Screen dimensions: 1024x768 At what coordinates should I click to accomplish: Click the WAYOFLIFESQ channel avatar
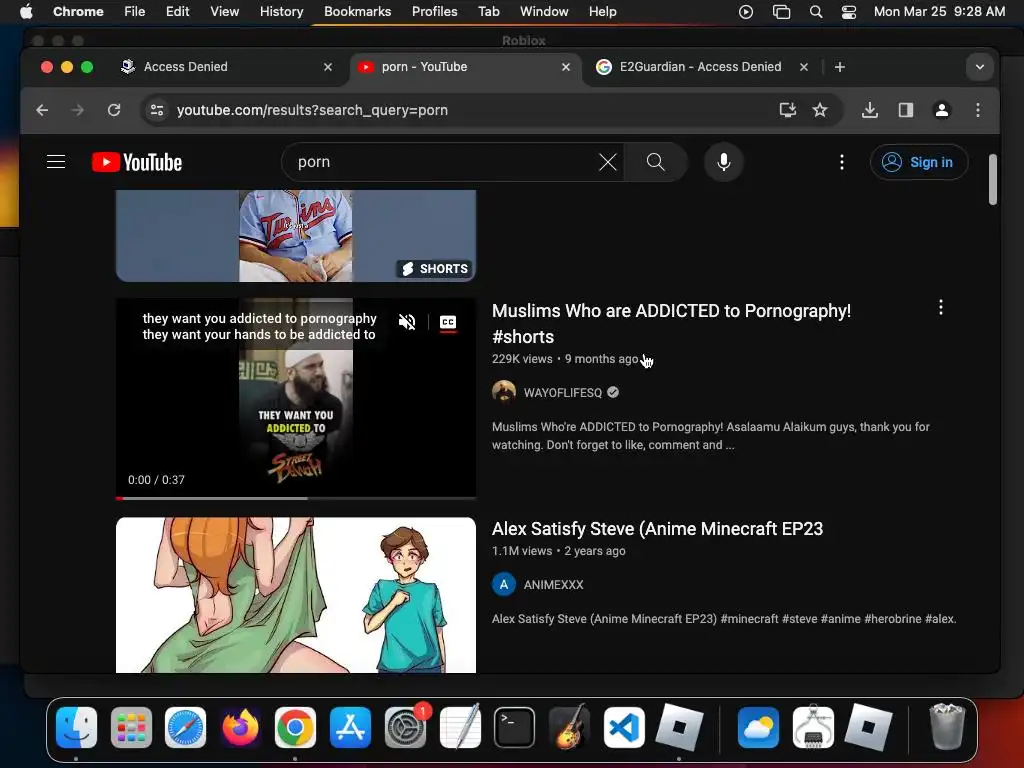pos(504,392)
